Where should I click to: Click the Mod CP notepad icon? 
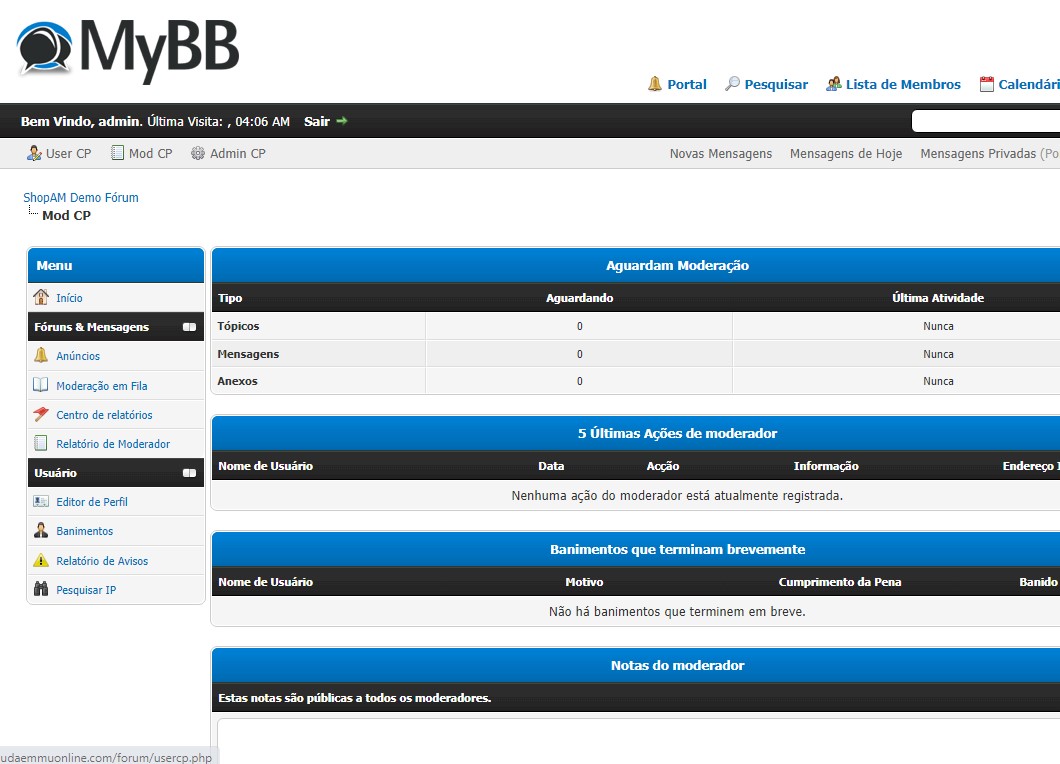coord(118,153)
